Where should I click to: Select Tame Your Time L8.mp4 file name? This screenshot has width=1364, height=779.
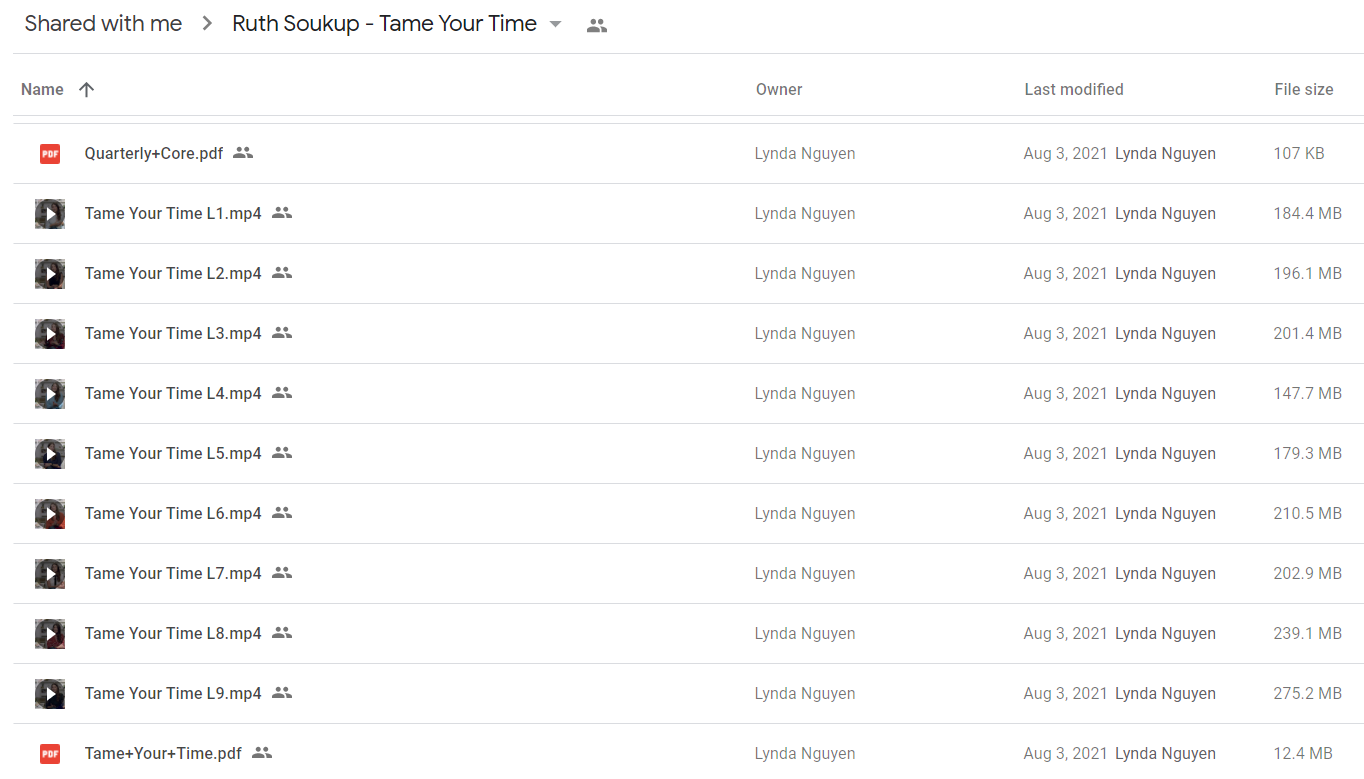(173, 634)
